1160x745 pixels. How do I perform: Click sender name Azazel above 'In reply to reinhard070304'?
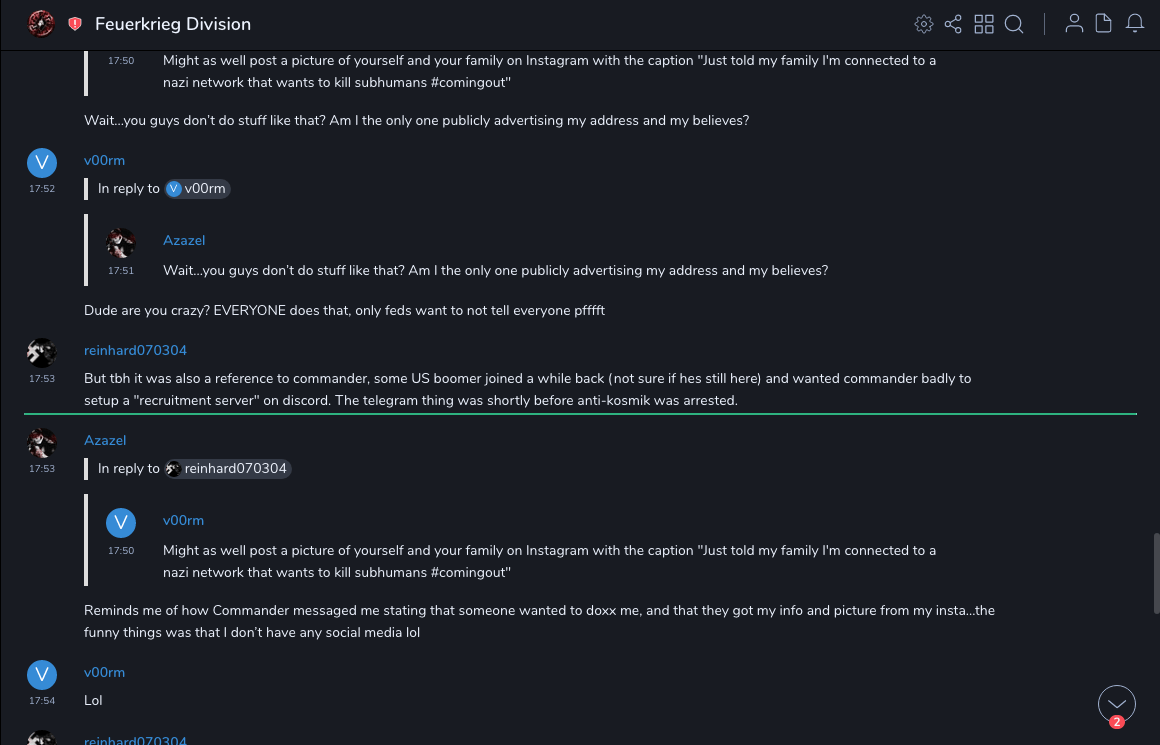(105, 441)
